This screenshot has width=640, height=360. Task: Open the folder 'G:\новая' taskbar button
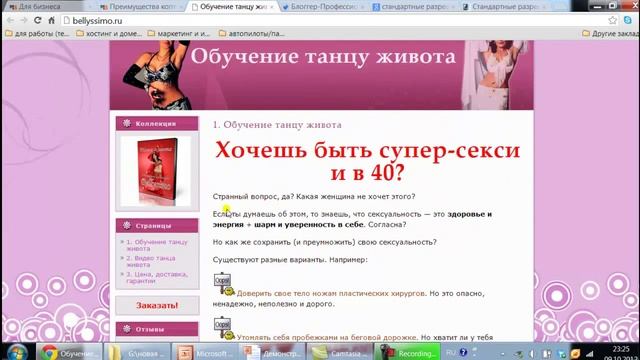point(137,352)
